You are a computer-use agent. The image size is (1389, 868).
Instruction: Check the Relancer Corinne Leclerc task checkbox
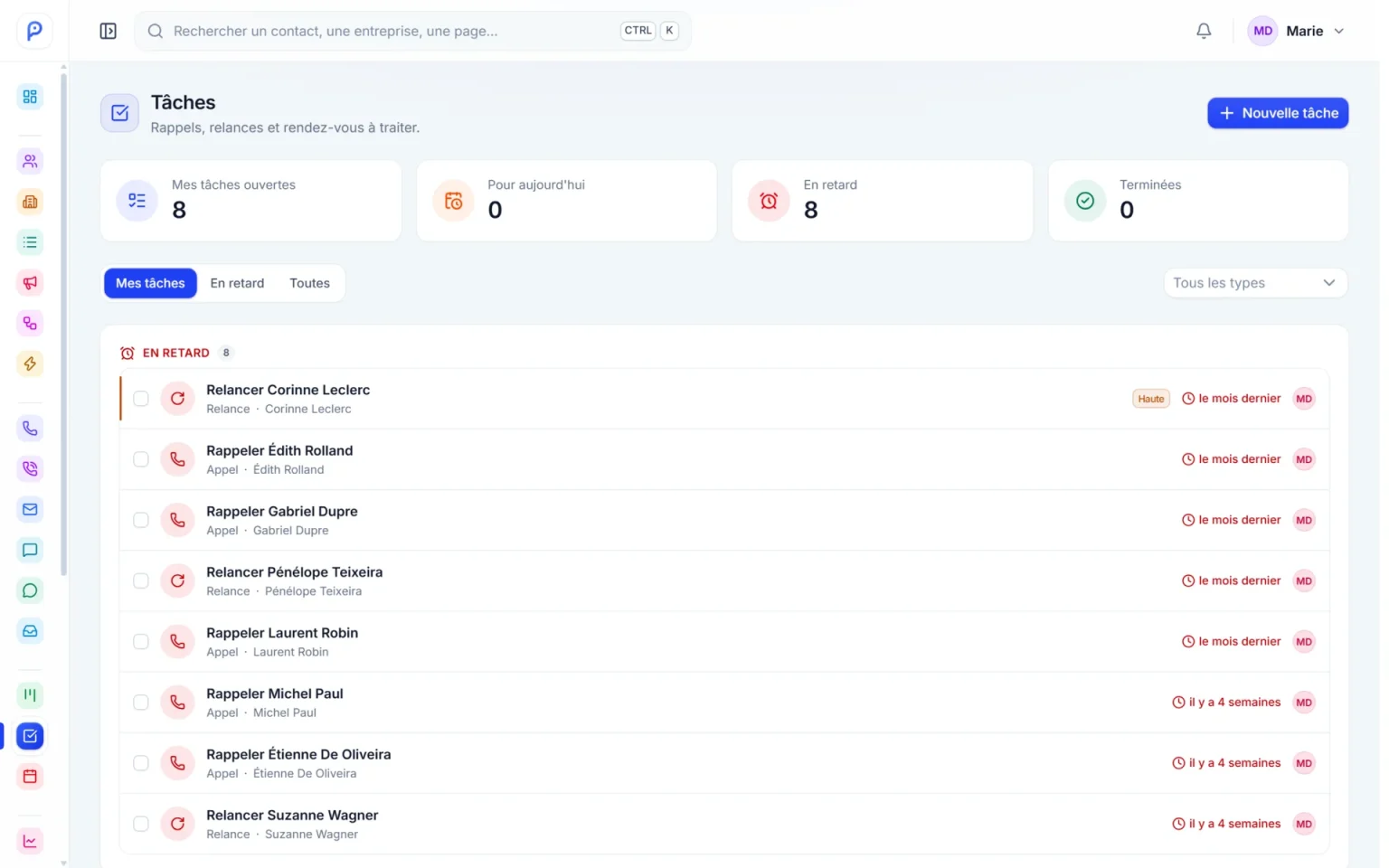click(141, 399)
